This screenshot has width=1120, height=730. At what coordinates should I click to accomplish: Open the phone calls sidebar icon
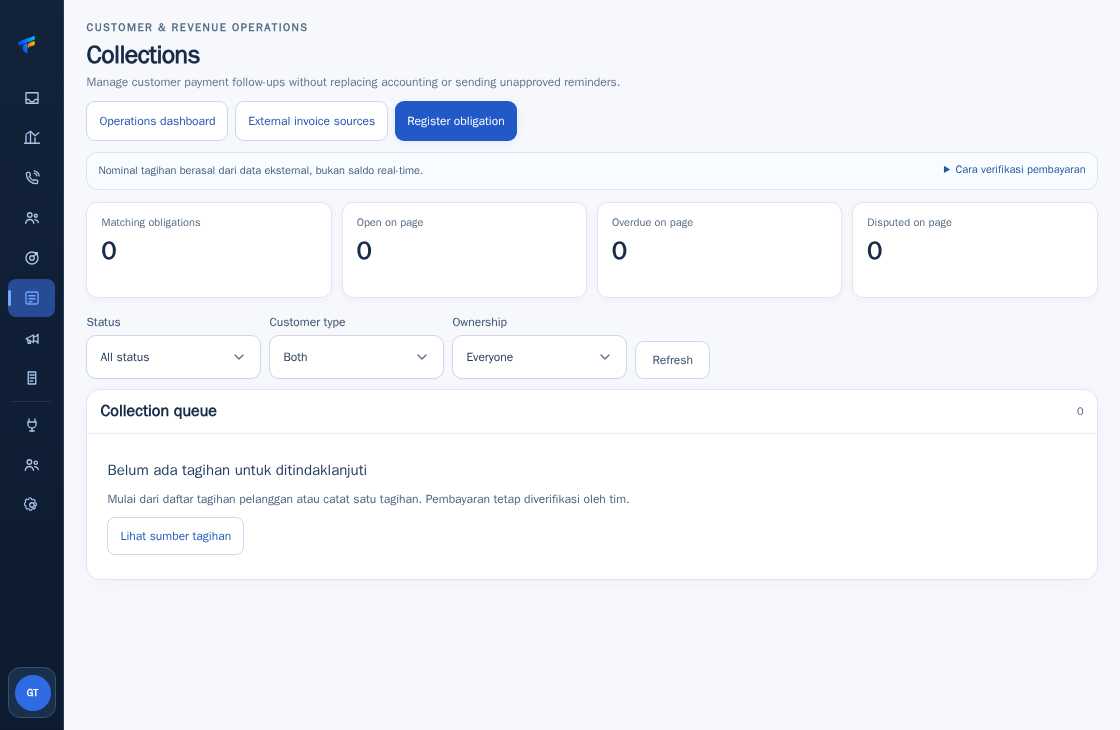click(x=31, y=177)
